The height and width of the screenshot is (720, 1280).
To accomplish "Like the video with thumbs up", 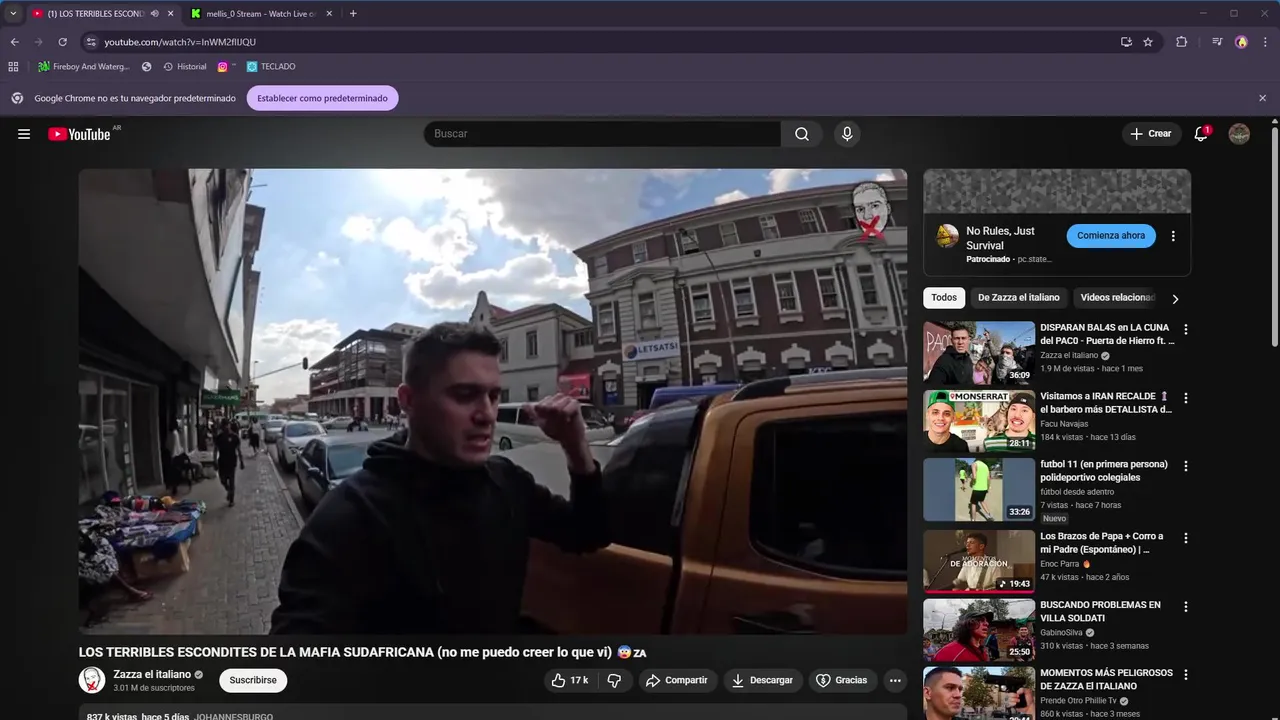I will [569, 680].
